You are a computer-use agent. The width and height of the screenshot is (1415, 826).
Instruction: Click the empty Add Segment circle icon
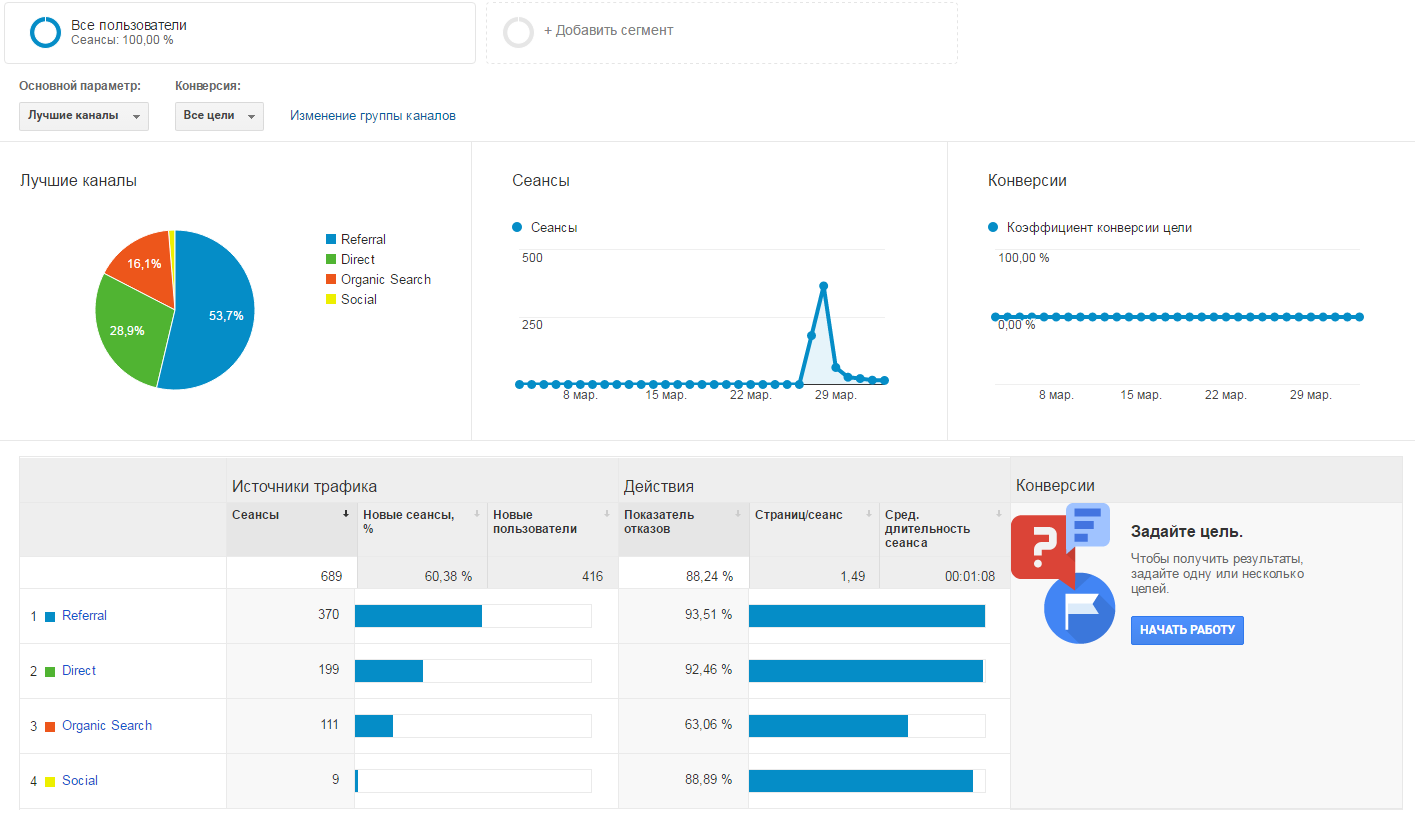[x=518, y=33]
